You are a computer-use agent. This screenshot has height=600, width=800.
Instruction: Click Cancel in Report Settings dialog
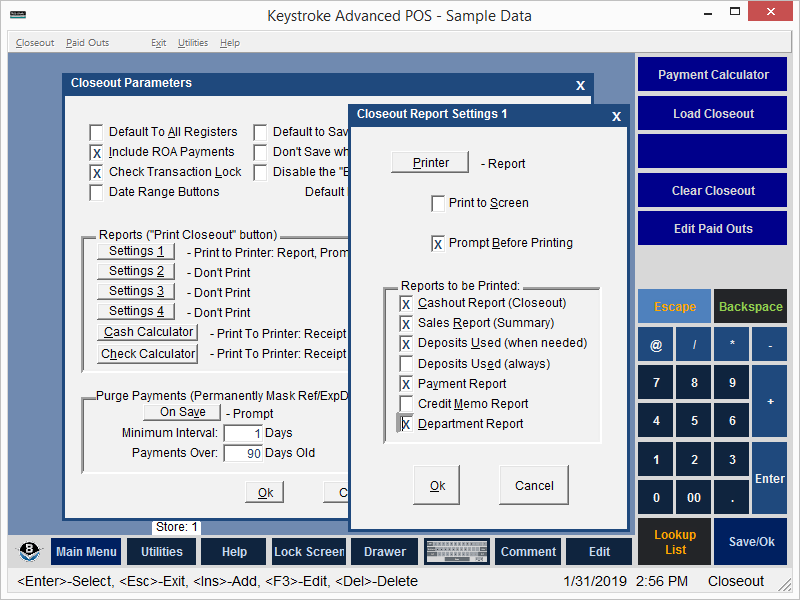click(534, 486)
